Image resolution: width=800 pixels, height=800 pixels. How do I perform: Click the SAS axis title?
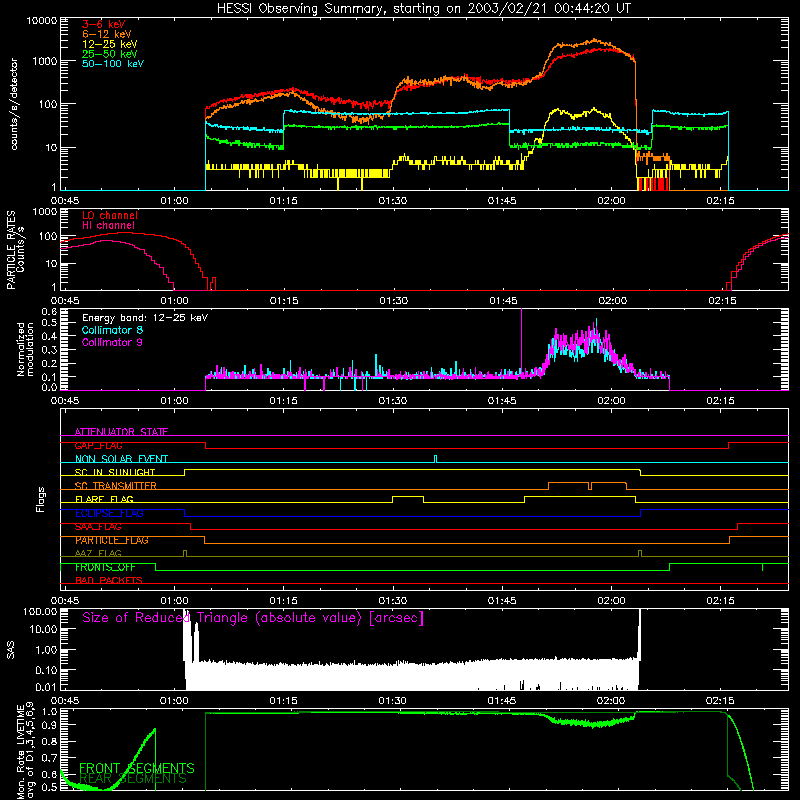tap(11, 650)
